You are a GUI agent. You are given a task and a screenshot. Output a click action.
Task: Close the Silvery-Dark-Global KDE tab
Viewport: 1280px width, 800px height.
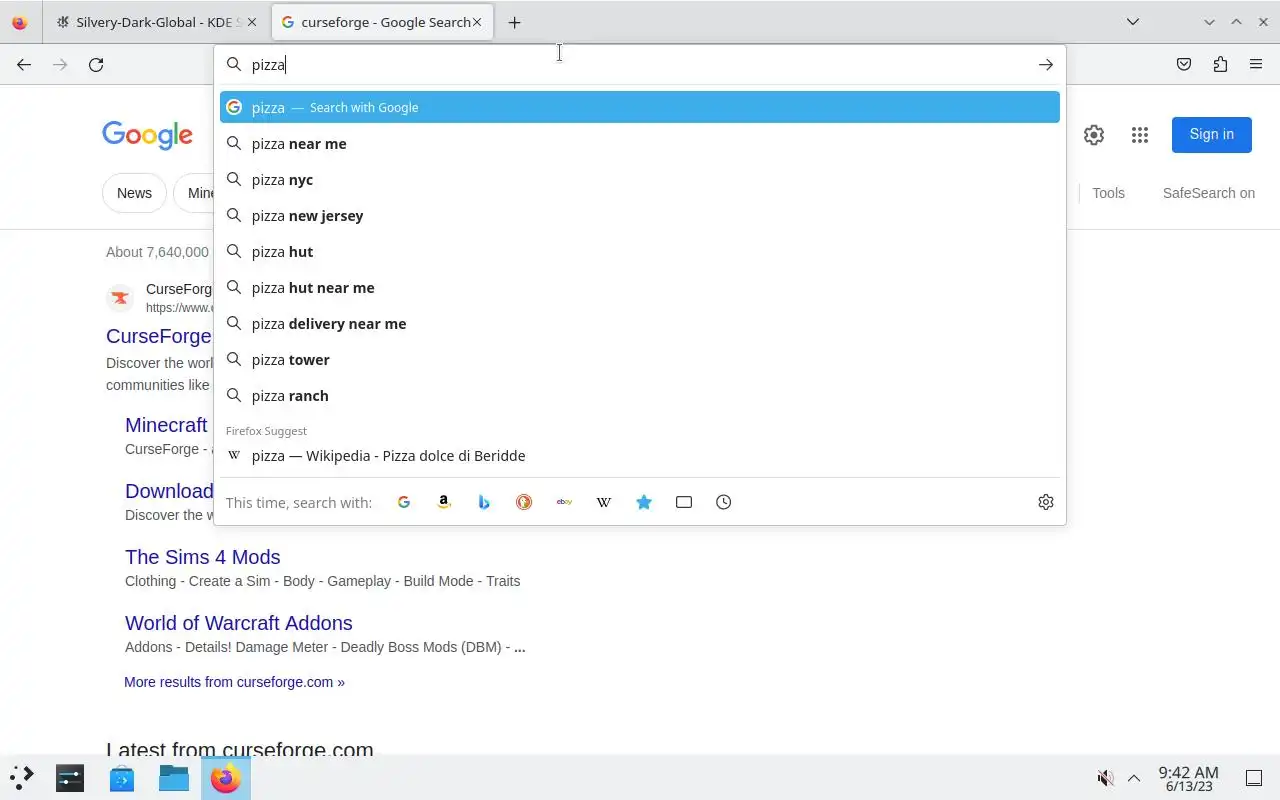click(251, 22)
